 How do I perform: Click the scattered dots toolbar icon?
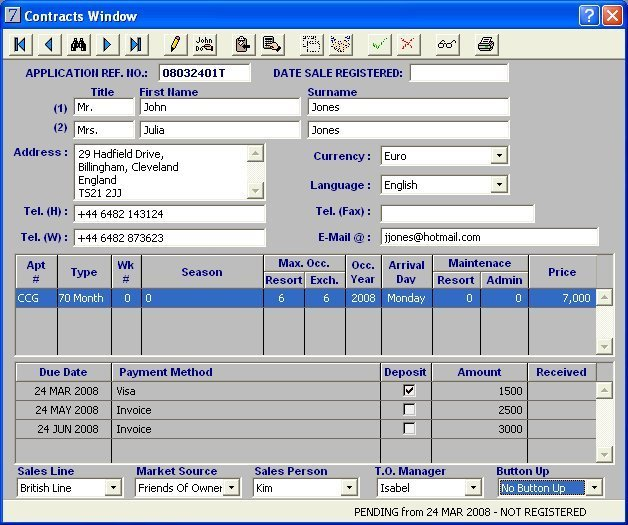point(340,44)
